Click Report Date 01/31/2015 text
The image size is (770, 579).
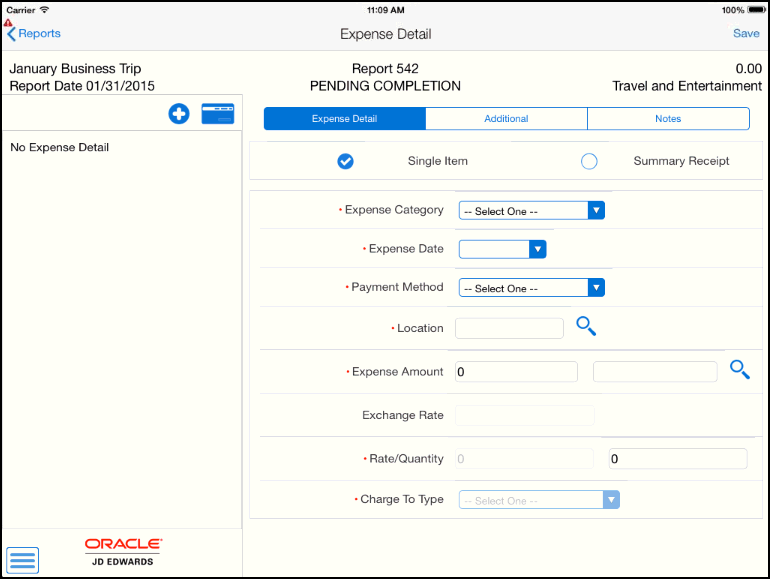[x=82, y=86]
